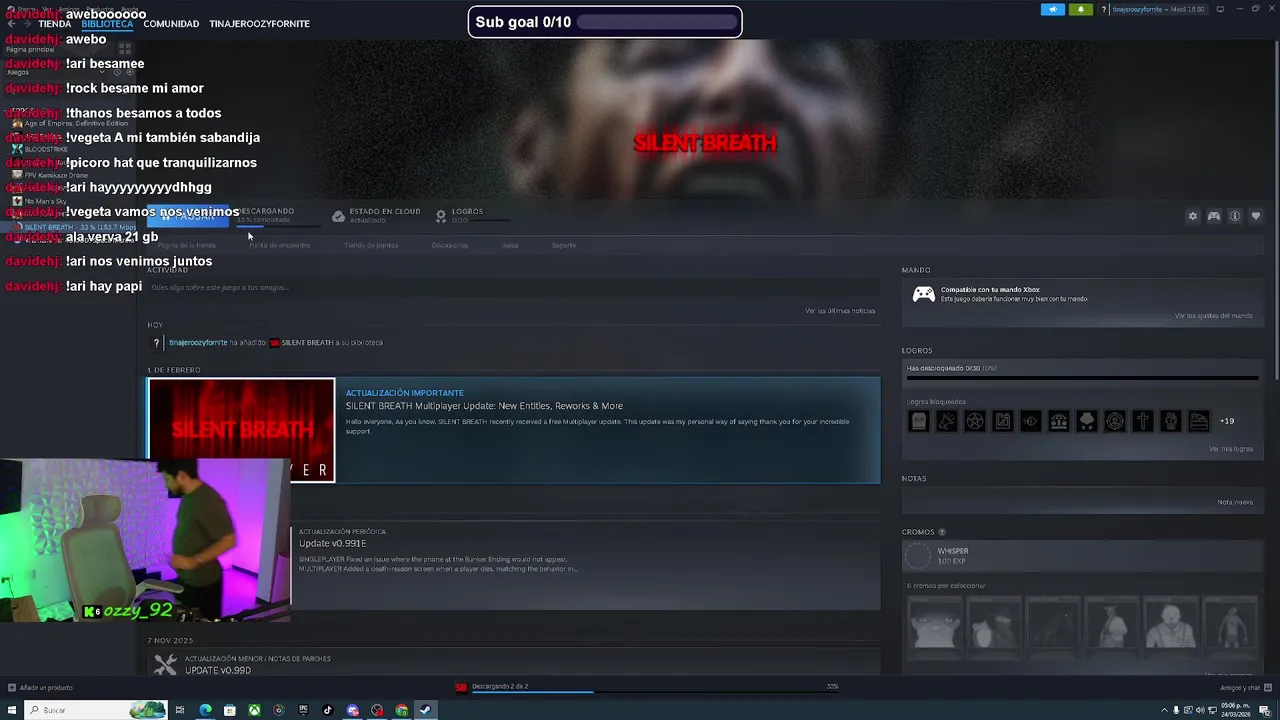Open 'UPDATE v0.990' patch notes entry
This screenshot has width=1280, height=720.
[x=218, y=670]
